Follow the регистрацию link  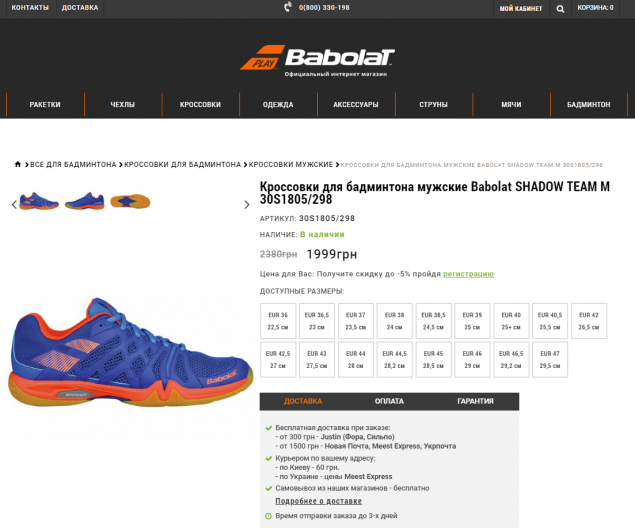click(x=468, y=274)
